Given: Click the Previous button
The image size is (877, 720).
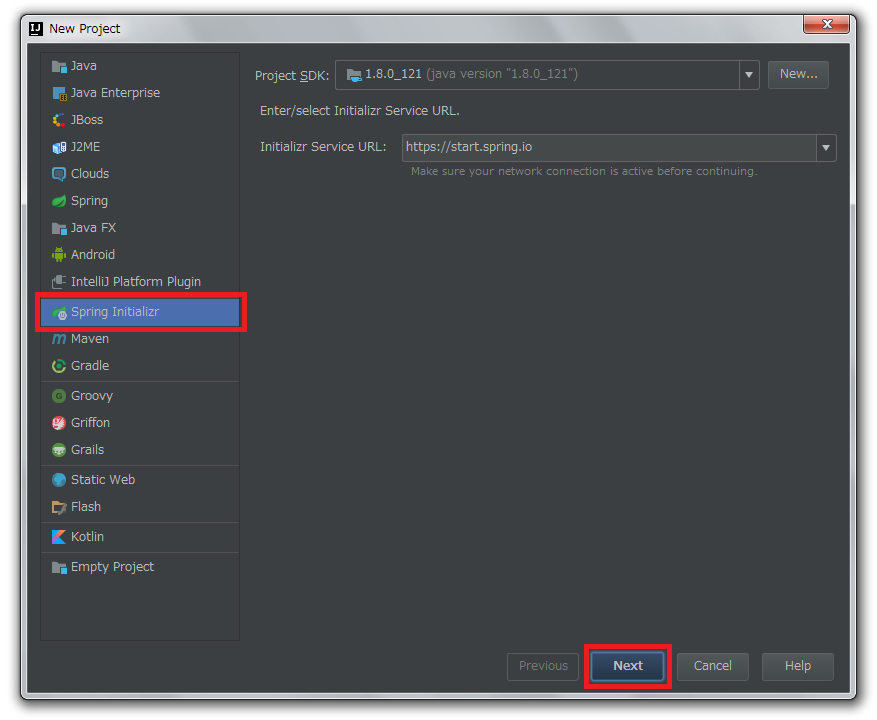Looking at the screenshot, I should (543, 666).
